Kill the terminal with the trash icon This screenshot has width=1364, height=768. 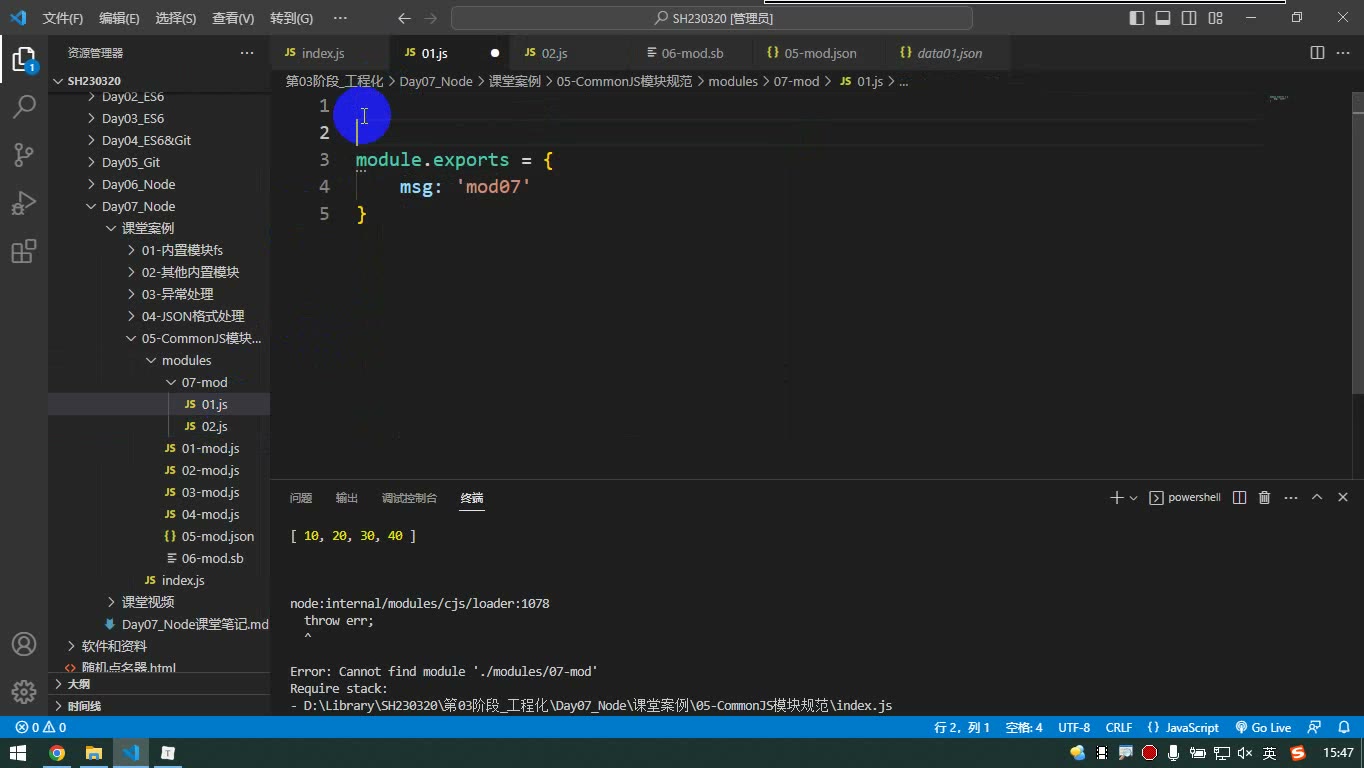[x=1264, y=498]
